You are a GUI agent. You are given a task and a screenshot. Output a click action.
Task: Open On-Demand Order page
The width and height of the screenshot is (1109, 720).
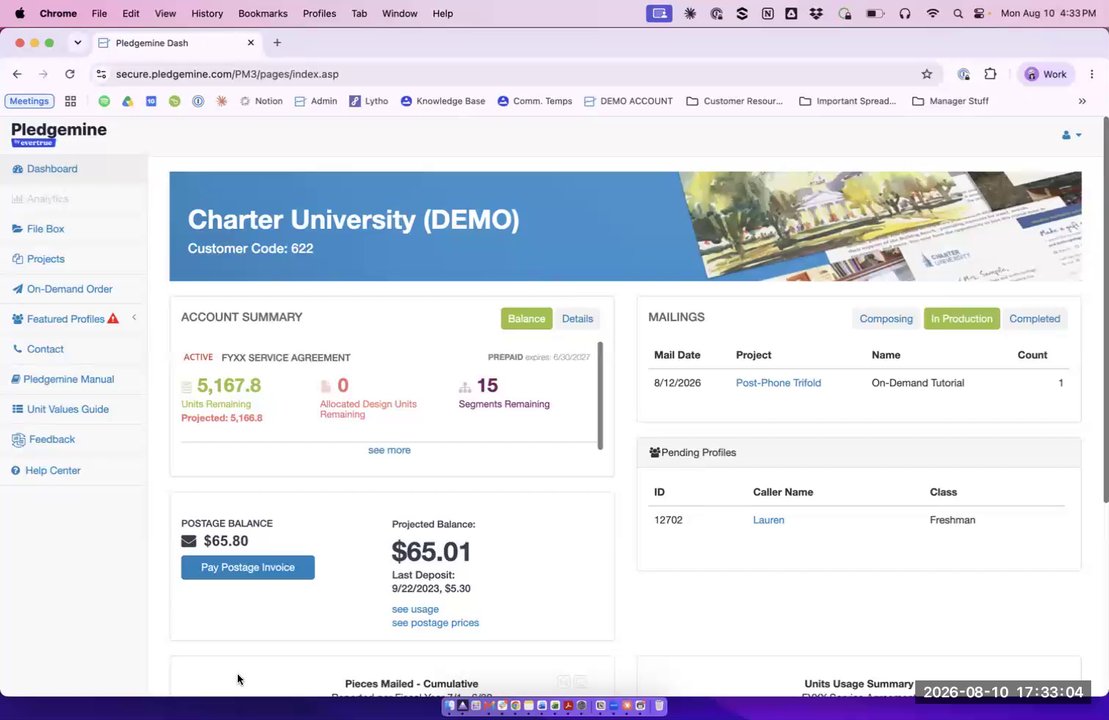tap(62, 289)
